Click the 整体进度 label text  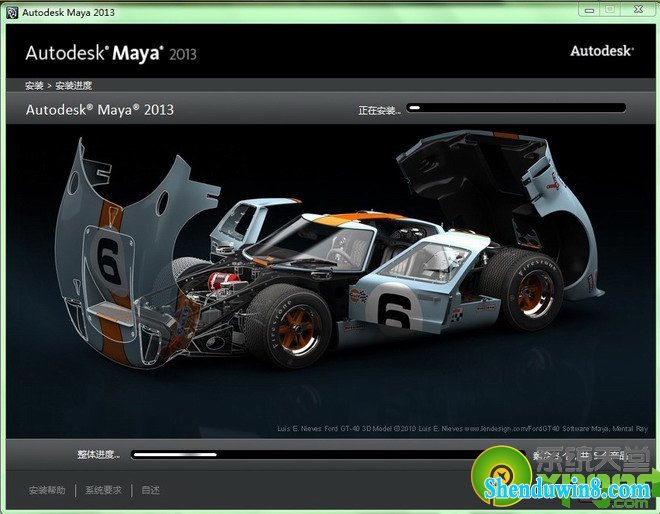98,455
